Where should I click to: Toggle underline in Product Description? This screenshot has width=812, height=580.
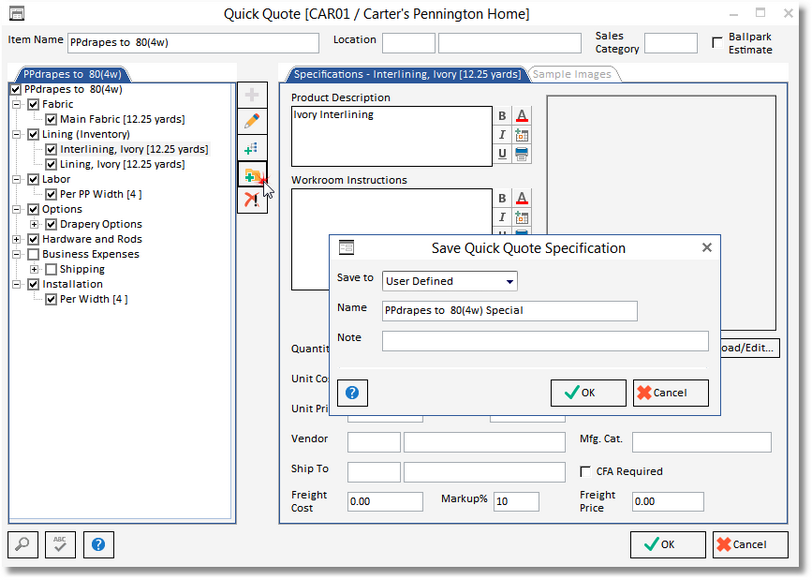point(502,154)
